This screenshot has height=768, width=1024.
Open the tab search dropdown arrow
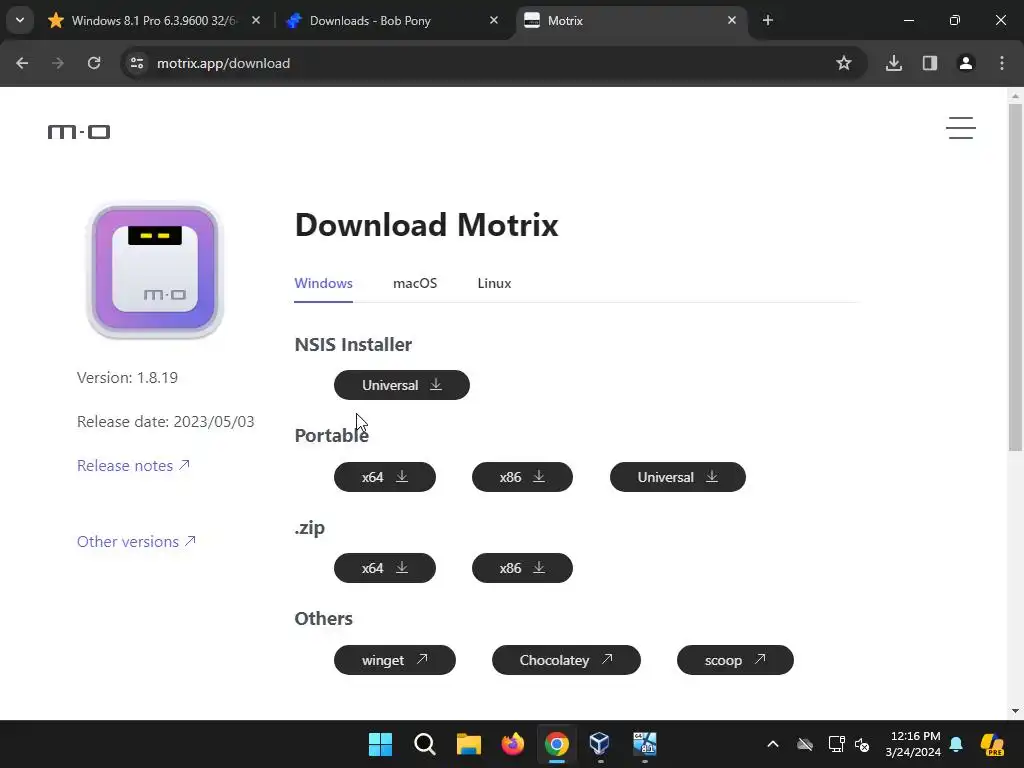pyautogui.click(x=20, y=20)
